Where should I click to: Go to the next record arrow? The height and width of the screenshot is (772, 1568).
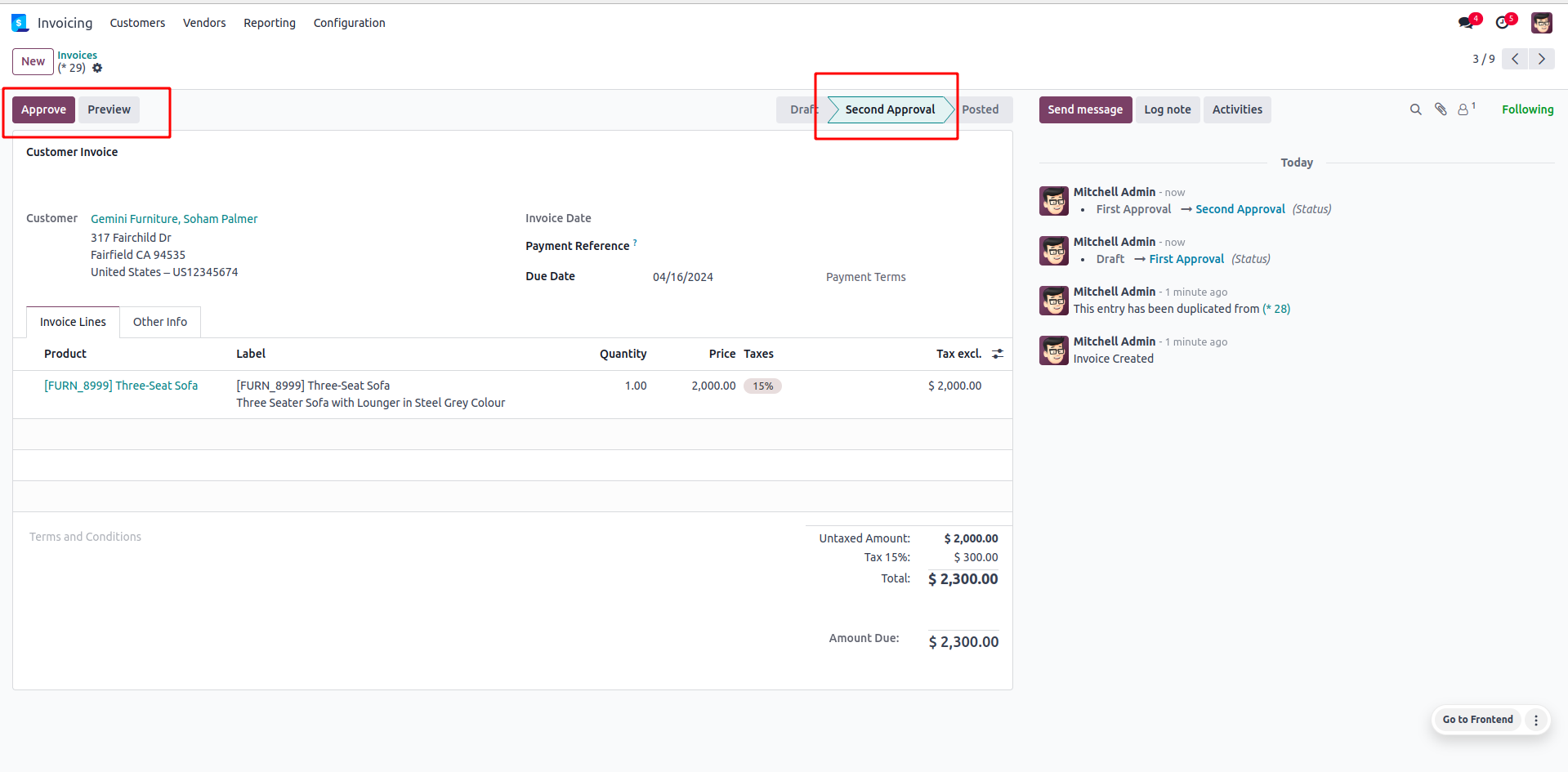coord(1542,59)
